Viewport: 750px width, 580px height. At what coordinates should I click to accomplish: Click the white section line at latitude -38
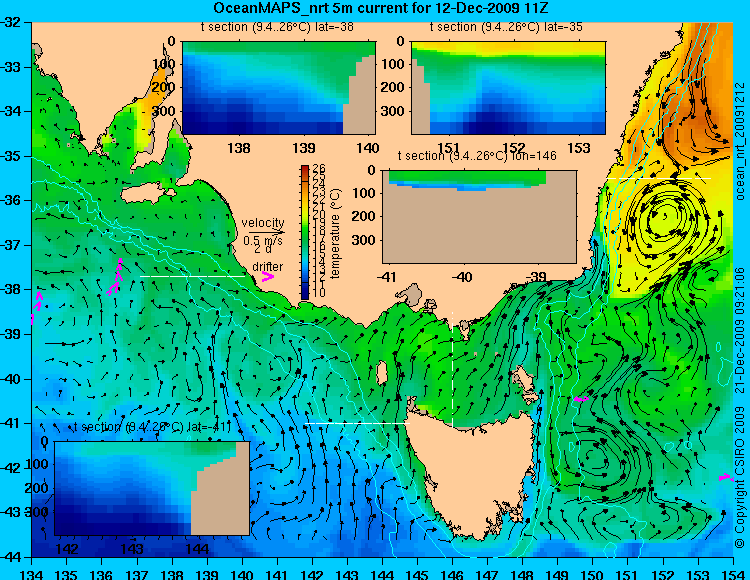click(x=192, y=276)
